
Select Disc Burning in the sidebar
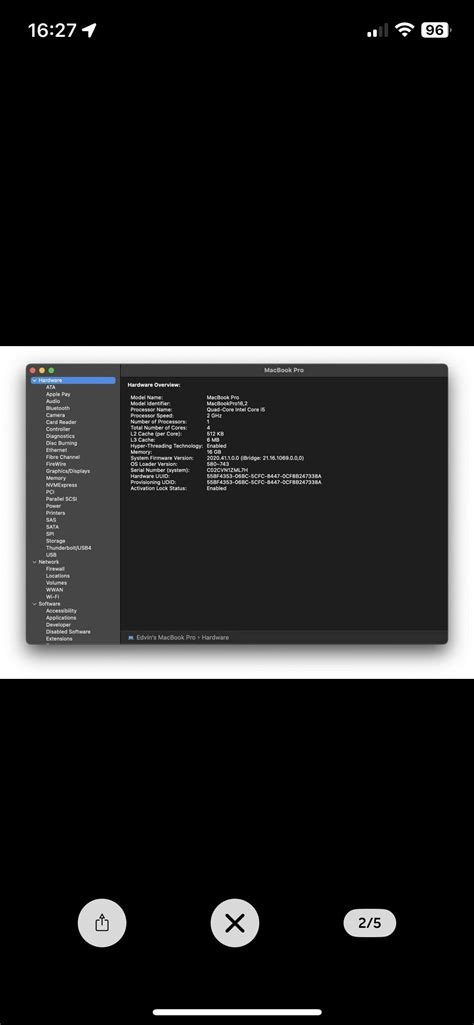click(61, 443)
